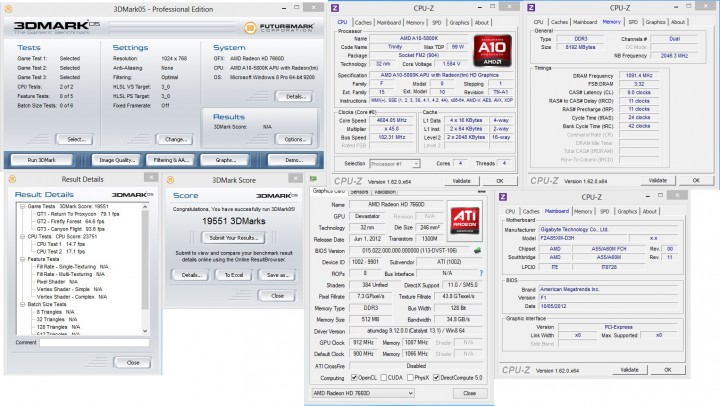This screenshot has height=406, width=720.
Task: Click the Result Details window title icon
Action: tap(12, 179)
